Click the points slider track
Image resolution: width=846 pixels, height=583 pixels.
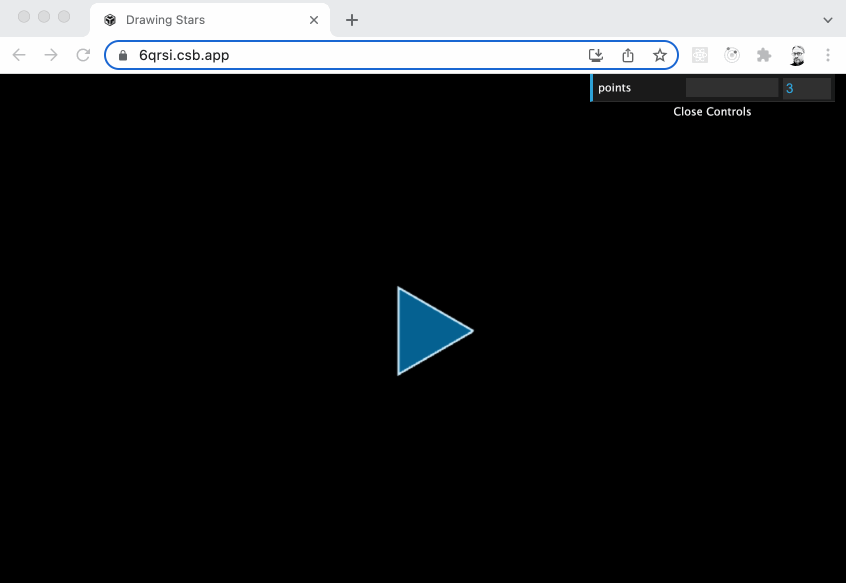(732, 88)
